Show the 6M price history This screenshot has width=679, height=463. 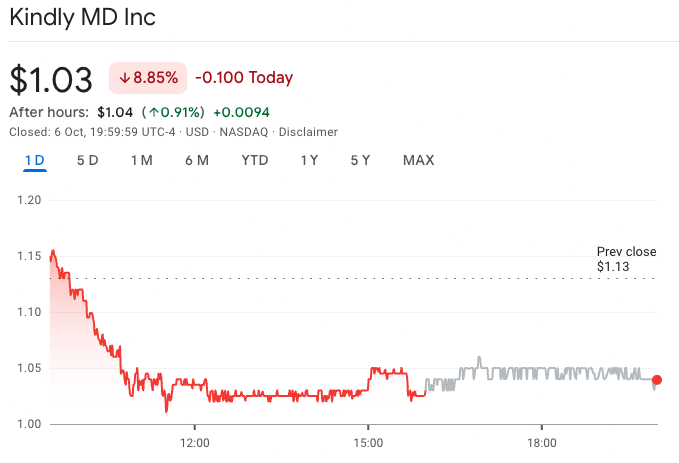[197, 160]
